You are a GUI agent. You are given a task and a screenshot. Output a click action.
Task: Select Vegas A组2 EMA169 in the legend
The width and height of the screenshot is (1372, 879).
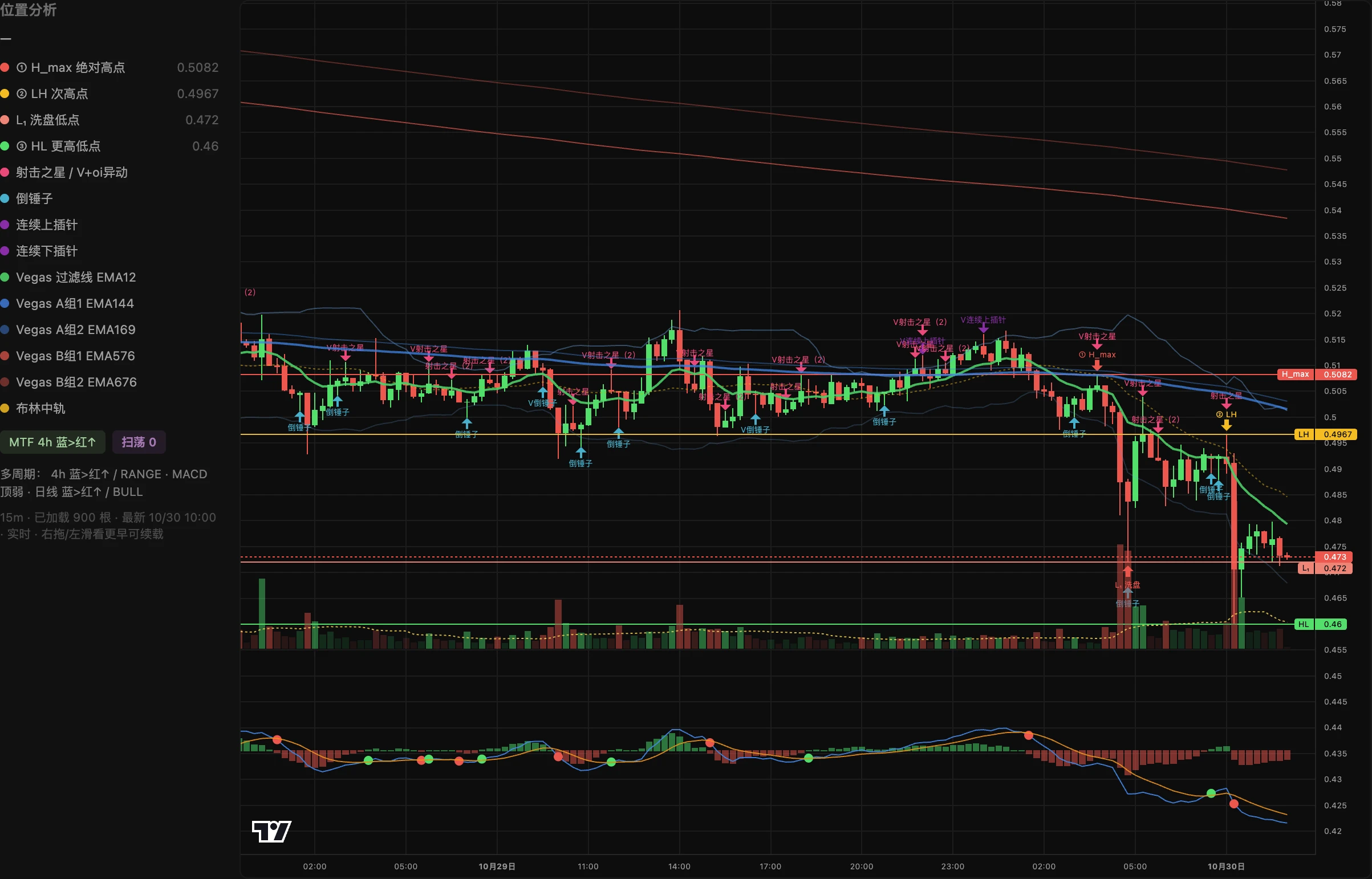[109, 330]
